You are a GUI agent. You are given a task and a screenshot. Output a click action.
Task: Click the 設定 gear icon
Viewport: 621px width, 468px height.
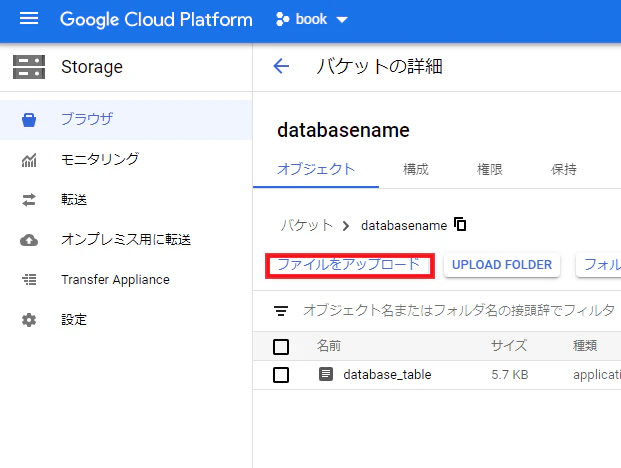[29, 320]
